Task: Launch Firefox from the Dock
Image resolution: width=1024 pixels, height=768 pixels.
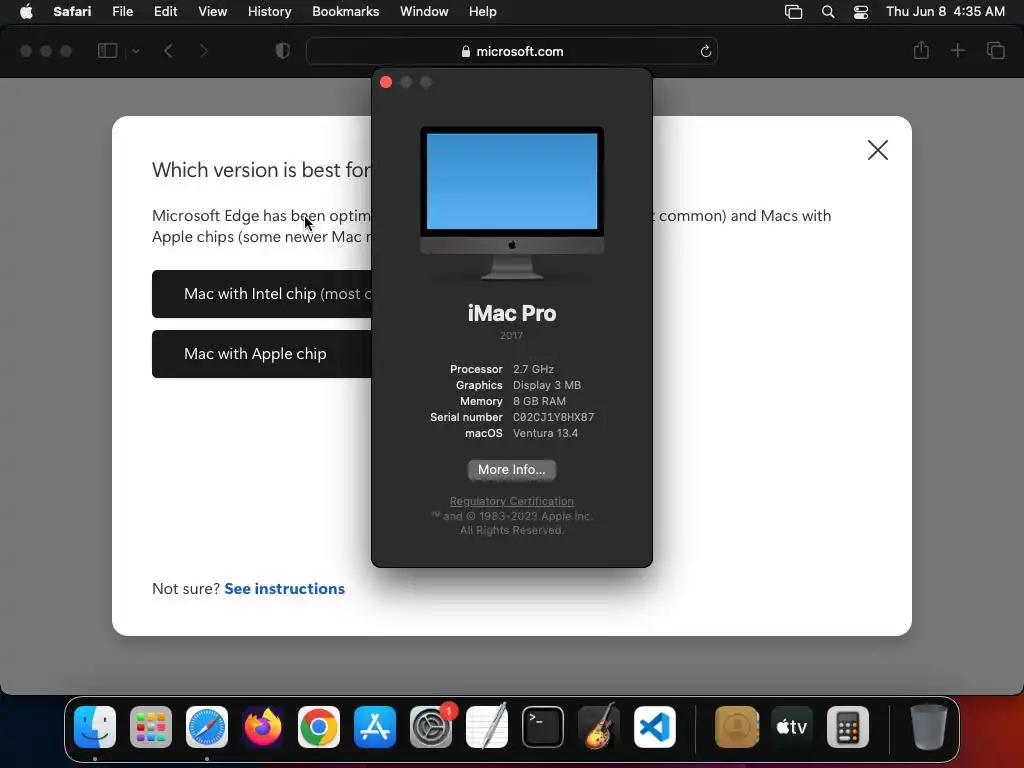Action: 263,727
